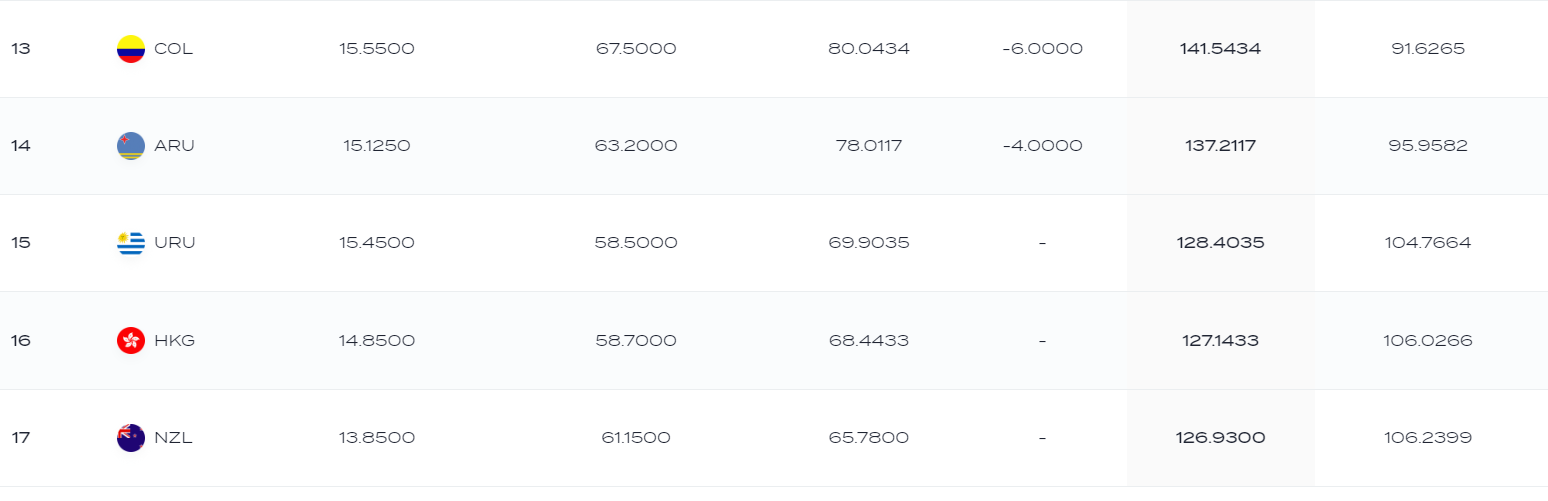Select the COL country code
1548x501 pixels.
click(x=174, y=49)
